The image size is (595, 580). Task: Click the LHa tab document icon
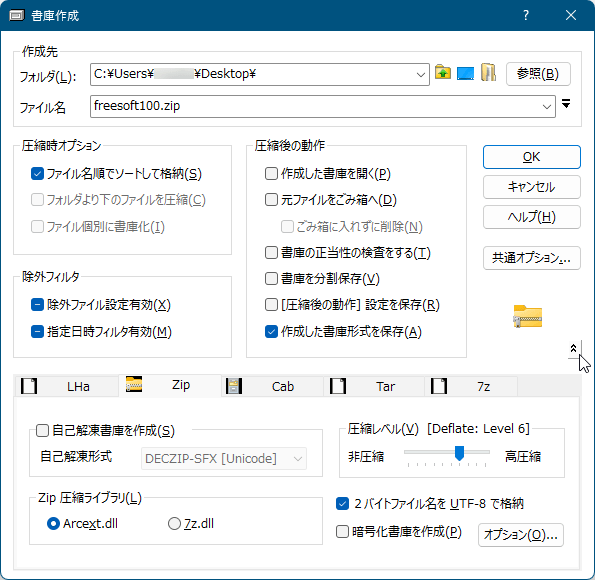tap(29, 386)
